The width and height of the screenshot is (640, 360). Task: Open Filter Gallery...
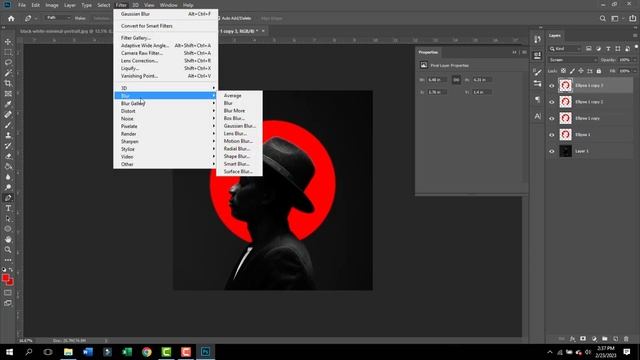[x=165, y=38]
